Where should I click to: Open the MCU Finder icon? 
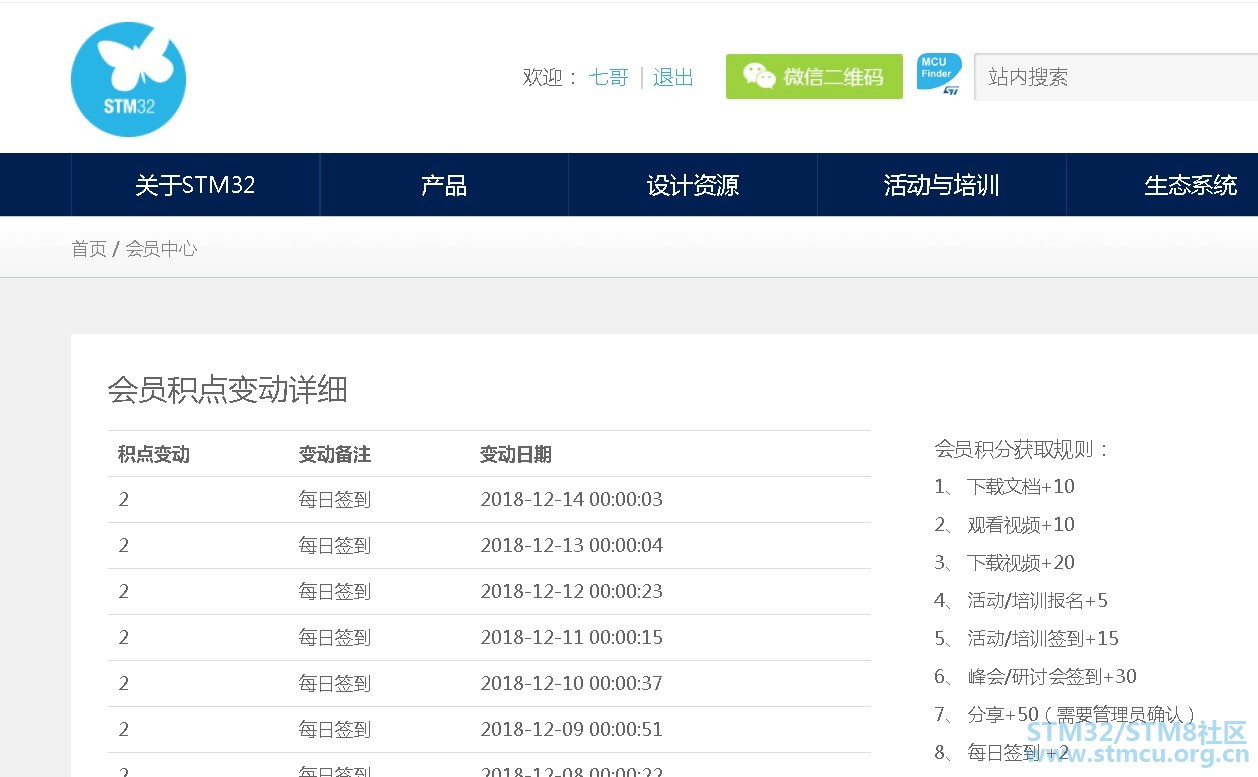[x=939, y=76]
